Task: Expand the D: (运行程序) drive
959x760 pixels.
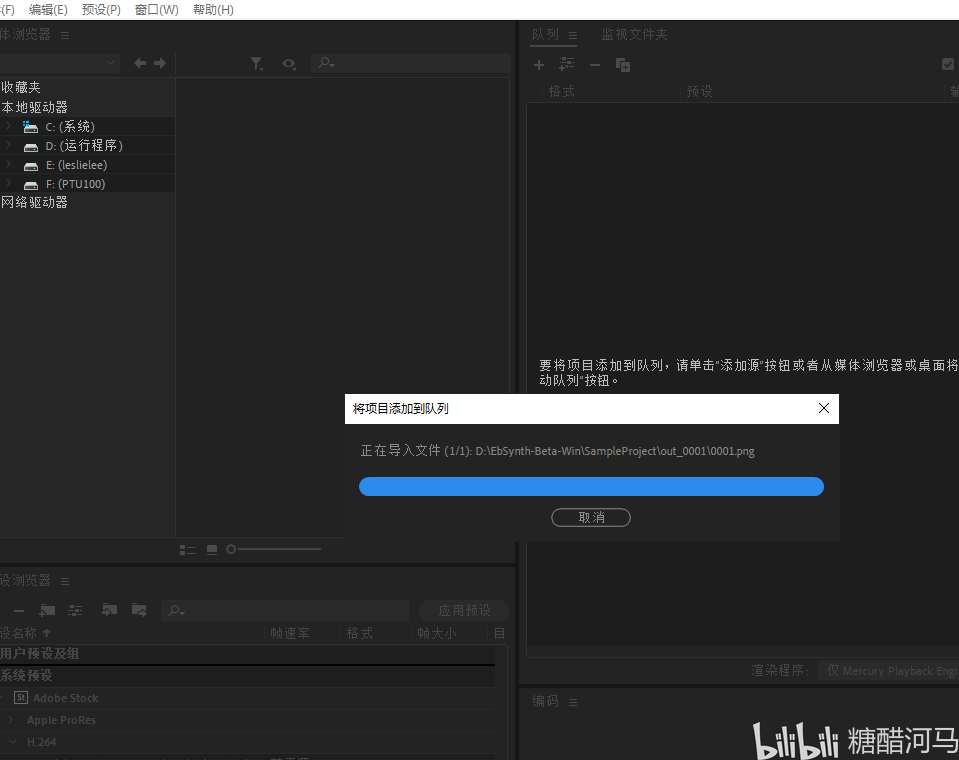Action: (x=8, y=145)
